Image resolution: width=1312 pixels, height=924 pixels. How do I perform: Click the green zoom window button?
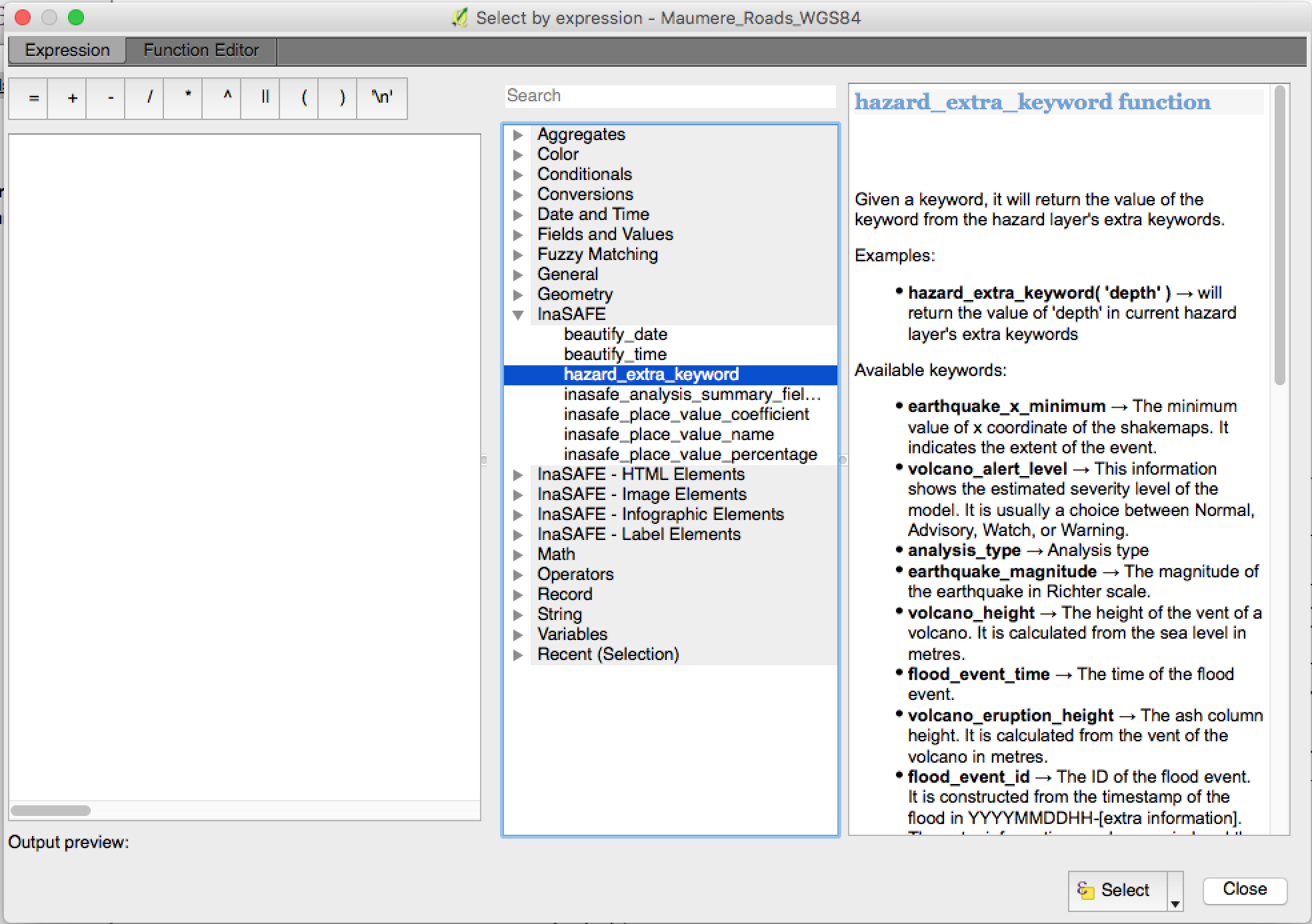(x=76, y=17)
